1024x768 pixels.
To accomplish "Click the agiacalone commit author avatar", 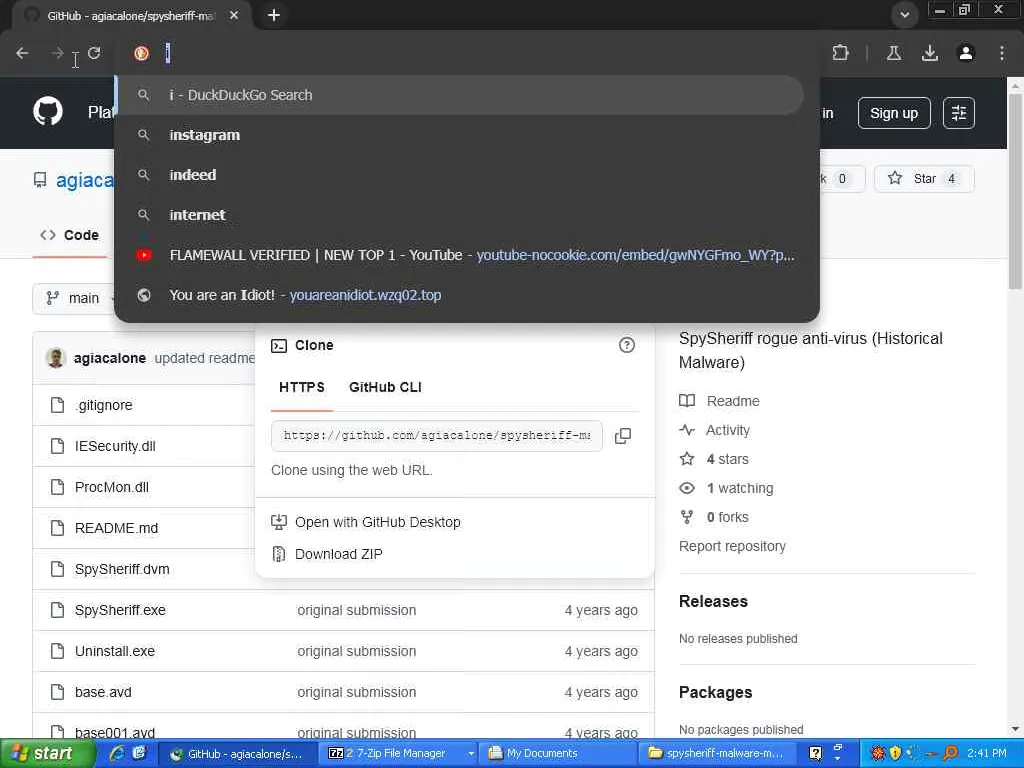I will [56, 358].
